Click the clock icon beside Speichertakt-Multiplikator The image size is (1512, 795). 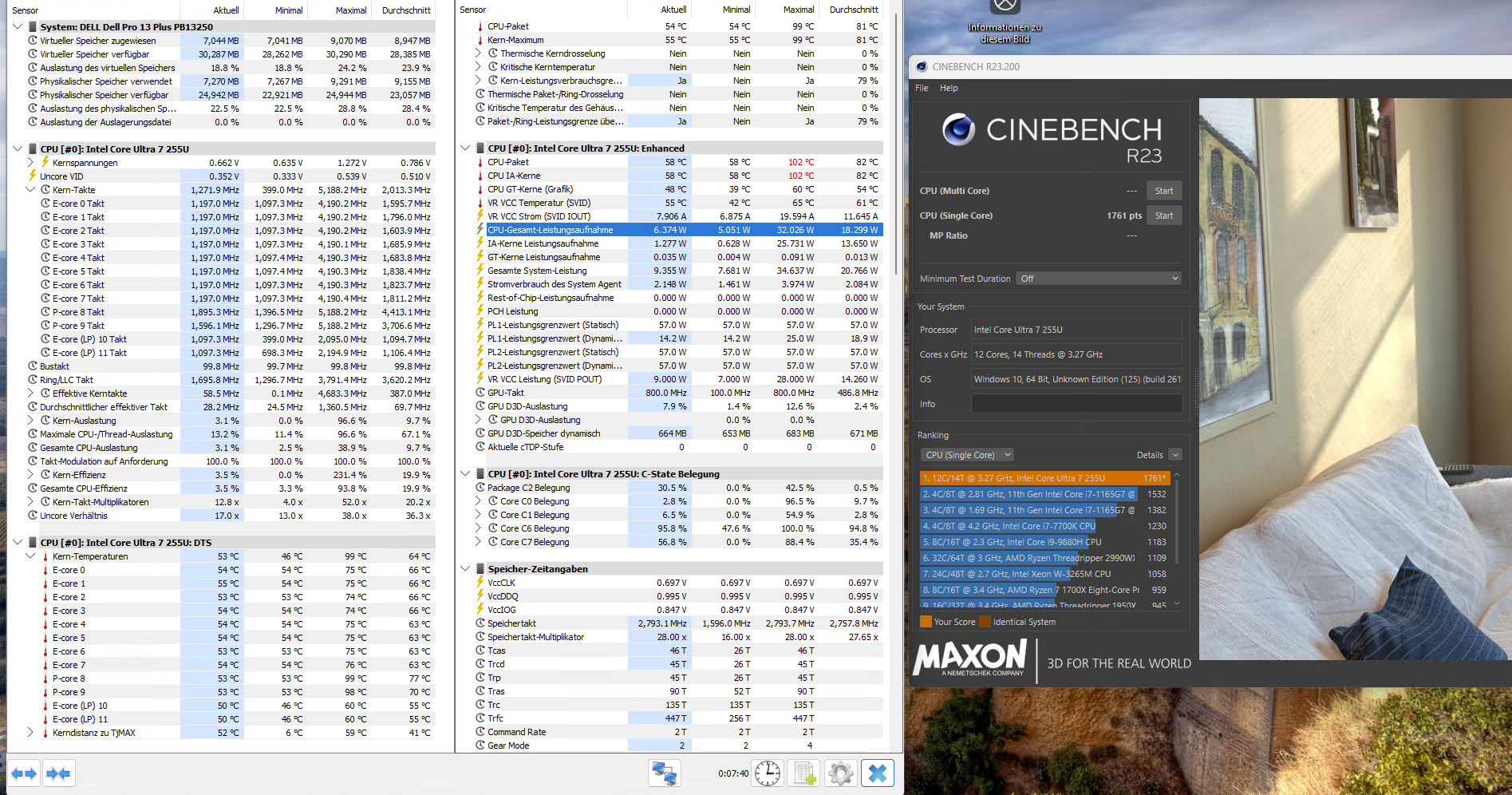480,637
